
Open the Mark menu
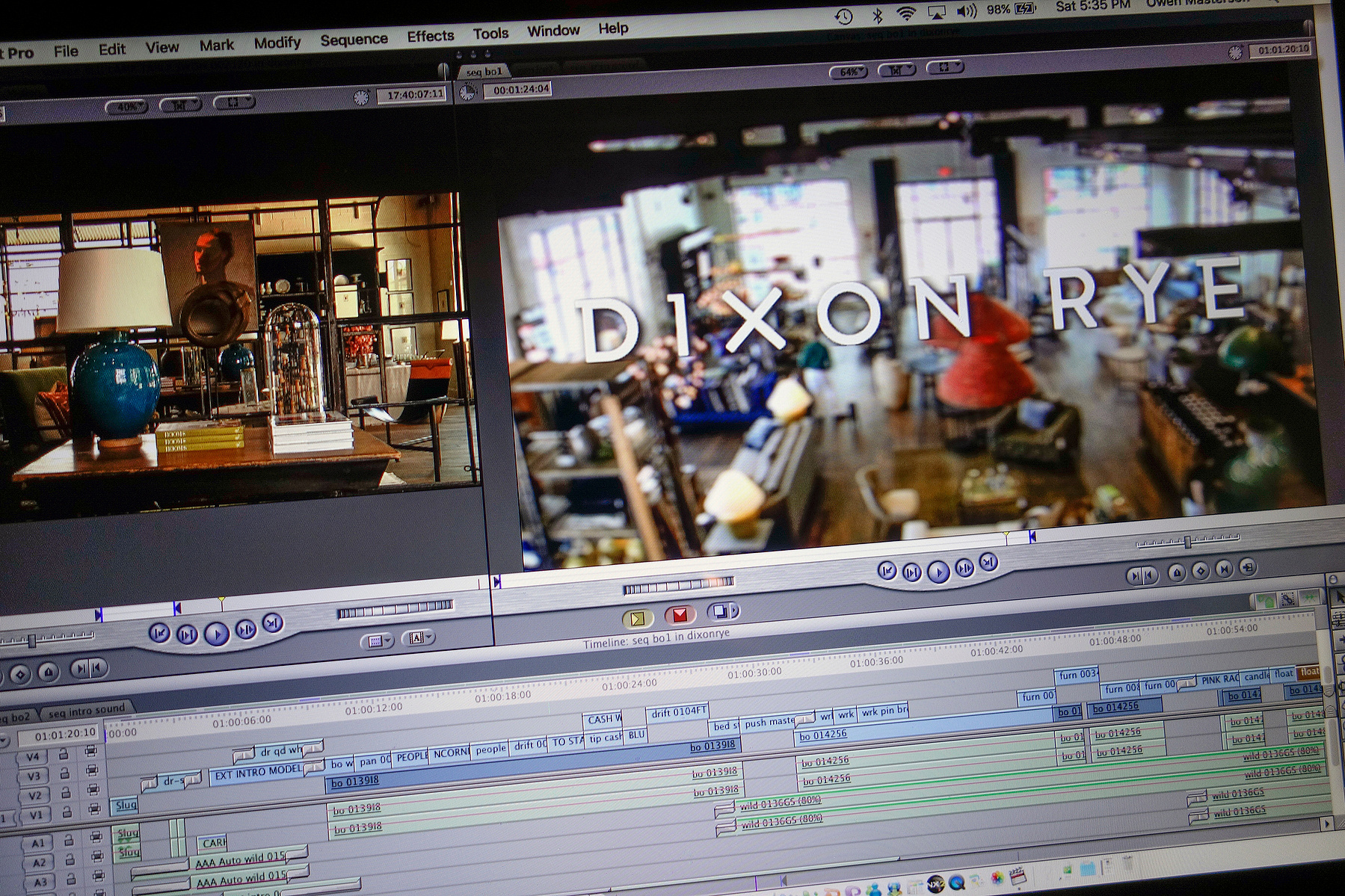pos(217,46)
